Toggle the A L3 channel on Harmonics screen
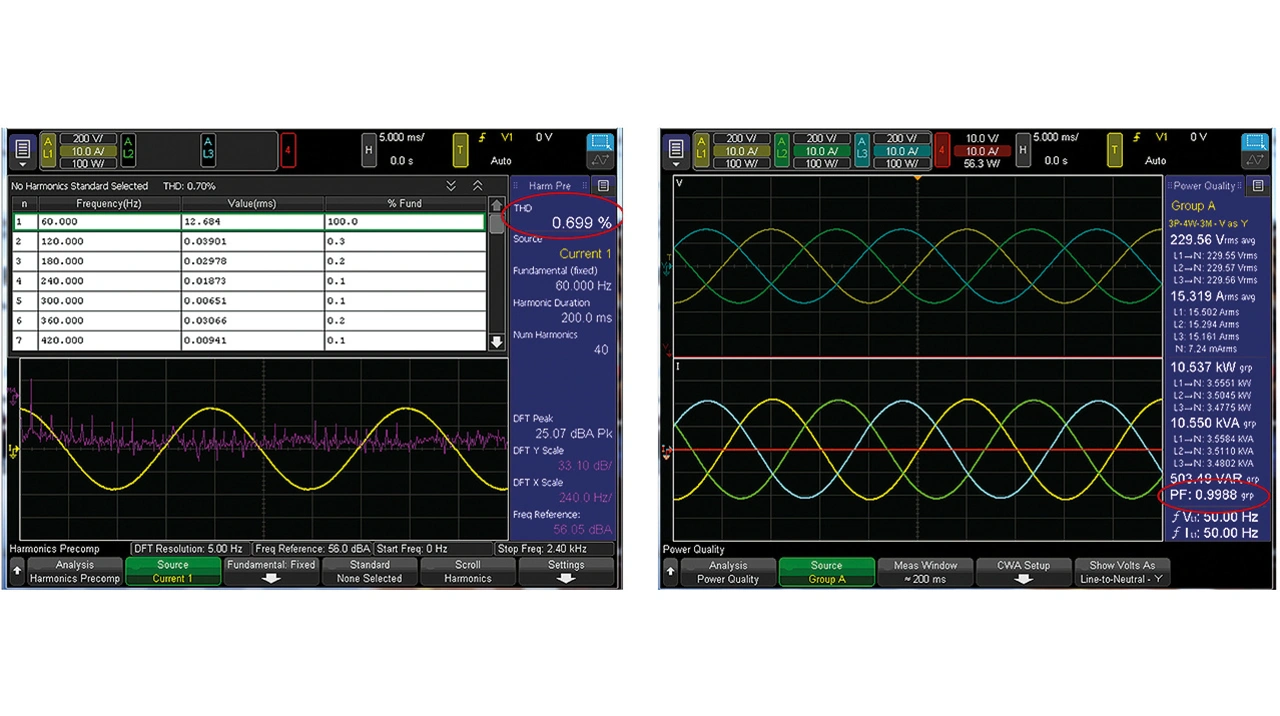The width and height of the screenshot is (1280, 716). coord(208,150)
